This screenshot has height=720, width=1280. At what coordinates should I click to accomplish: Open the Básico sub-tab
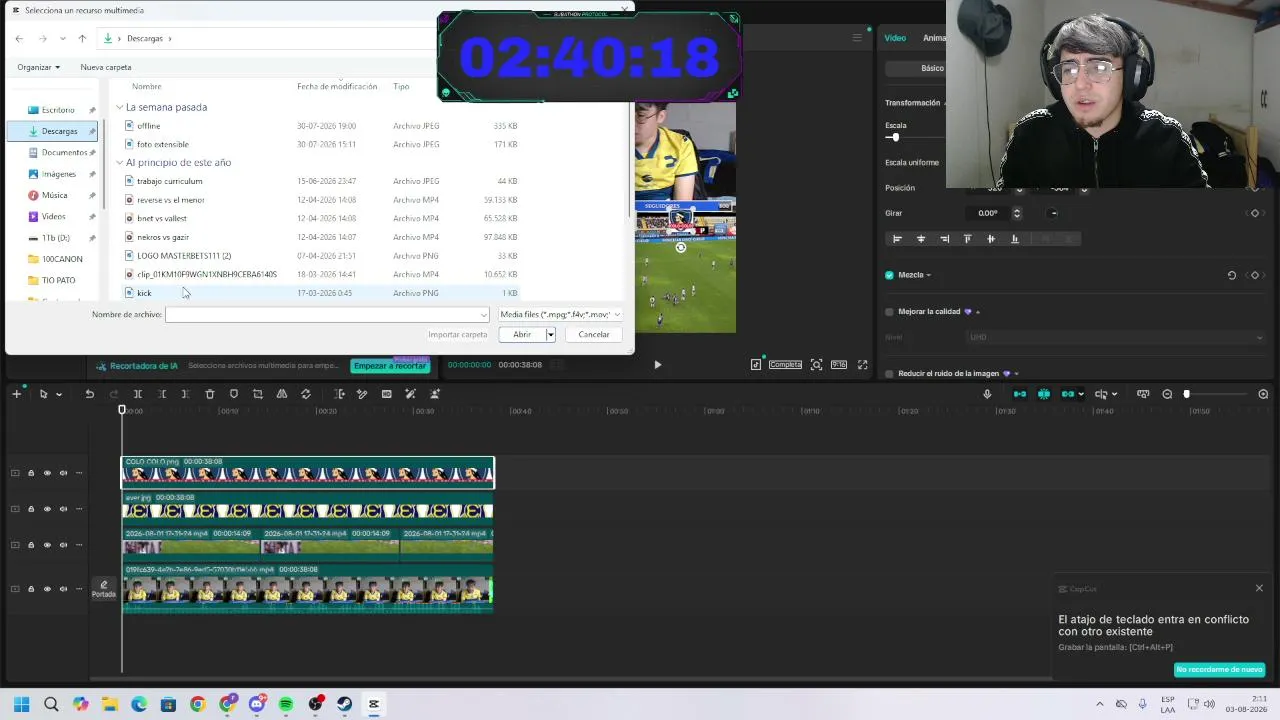932,68
